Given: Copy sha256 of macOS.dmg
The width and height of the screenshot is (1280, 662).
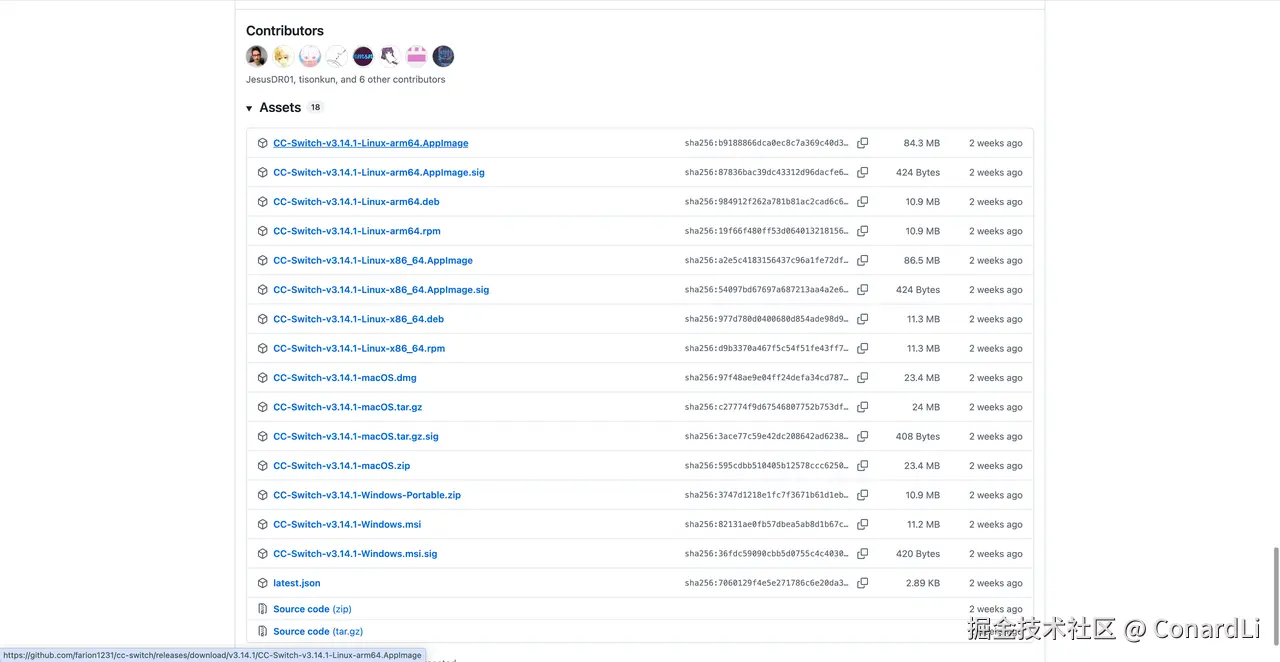Looking at the screenshot, I should 862,378.
